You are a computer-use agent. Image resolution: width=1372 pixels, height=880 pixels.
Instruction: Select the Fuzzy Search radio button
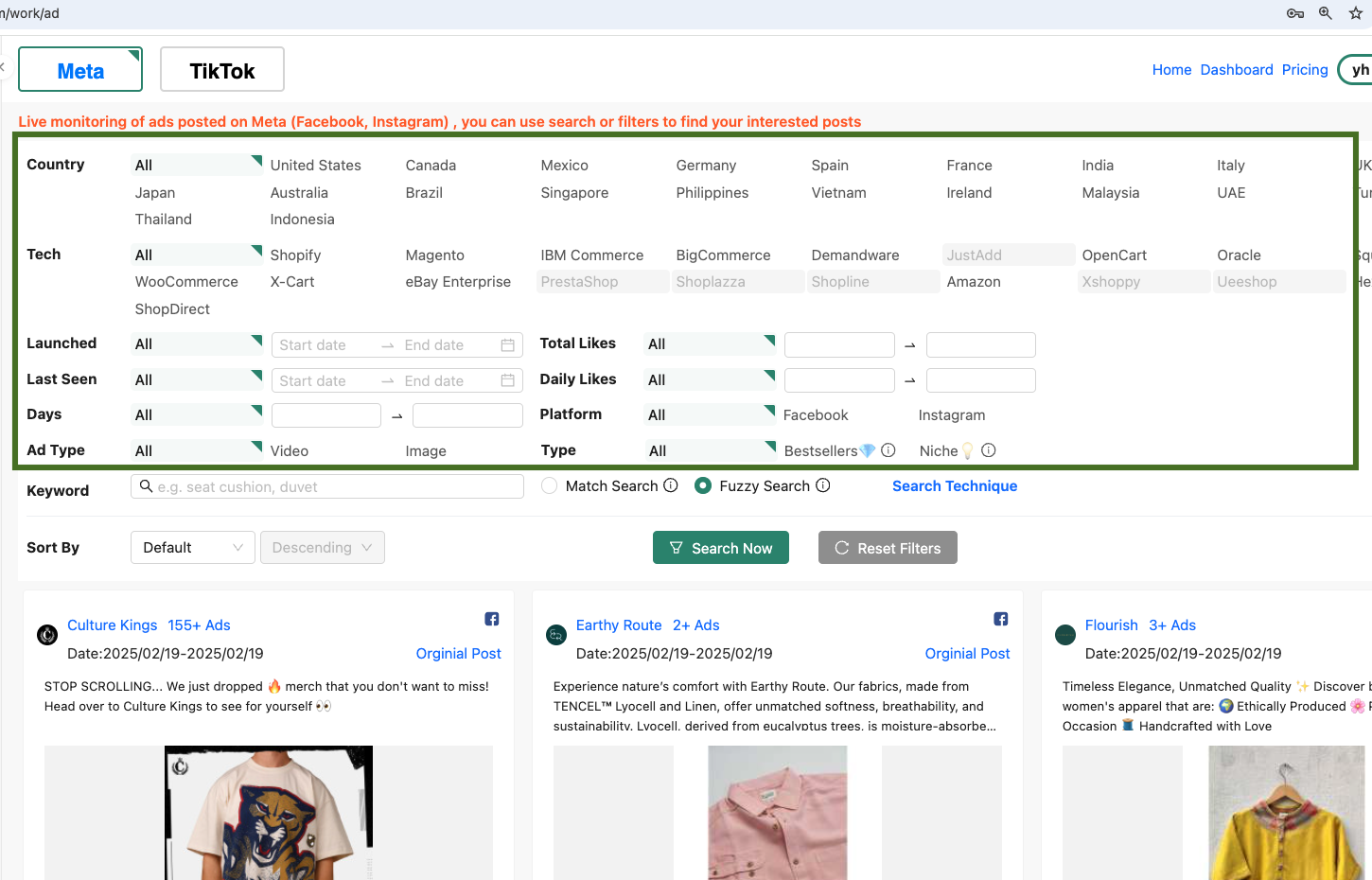point(703,485)
